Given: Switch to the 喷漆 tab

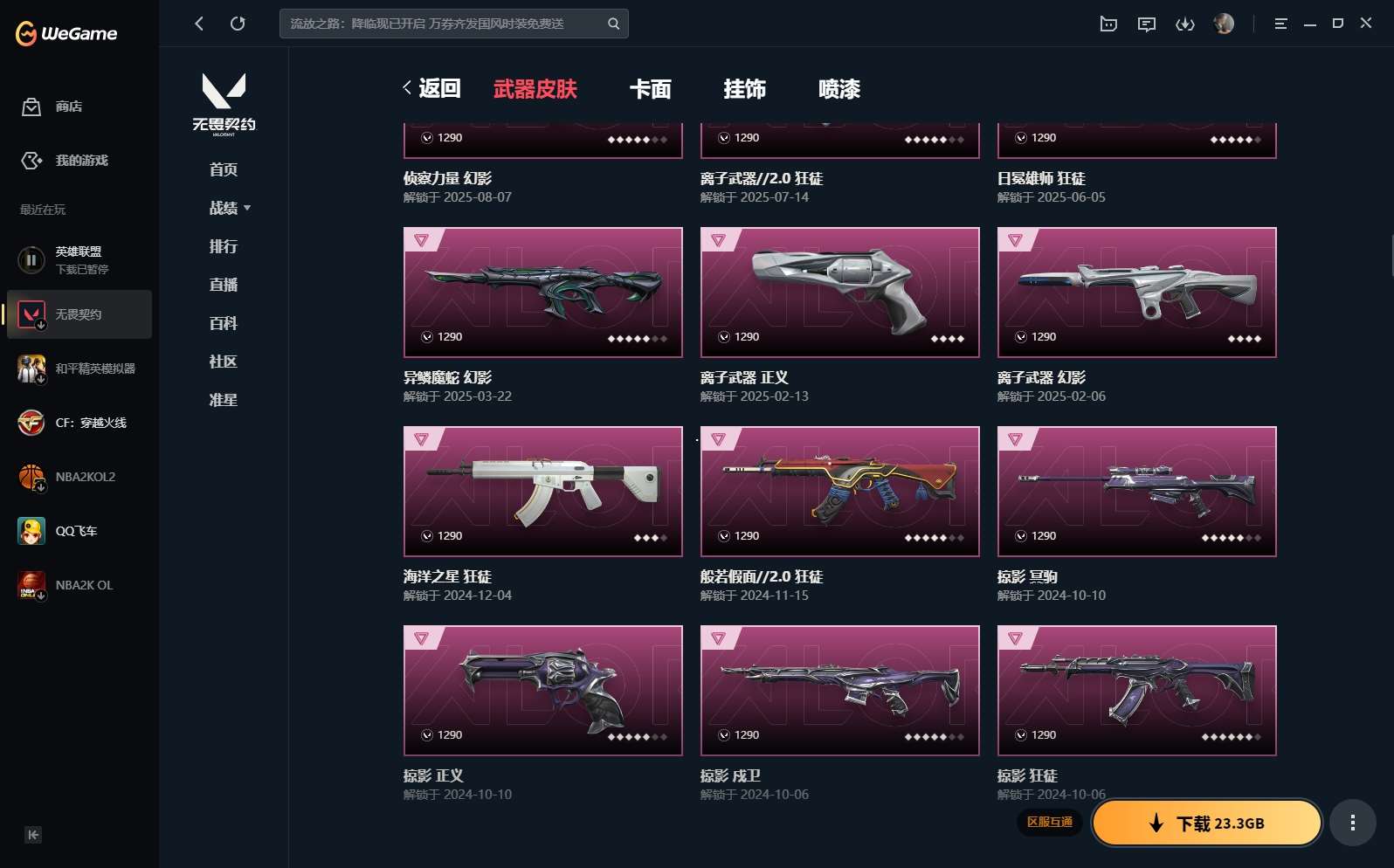Looking at the screenshot, I should click(839, 89).
